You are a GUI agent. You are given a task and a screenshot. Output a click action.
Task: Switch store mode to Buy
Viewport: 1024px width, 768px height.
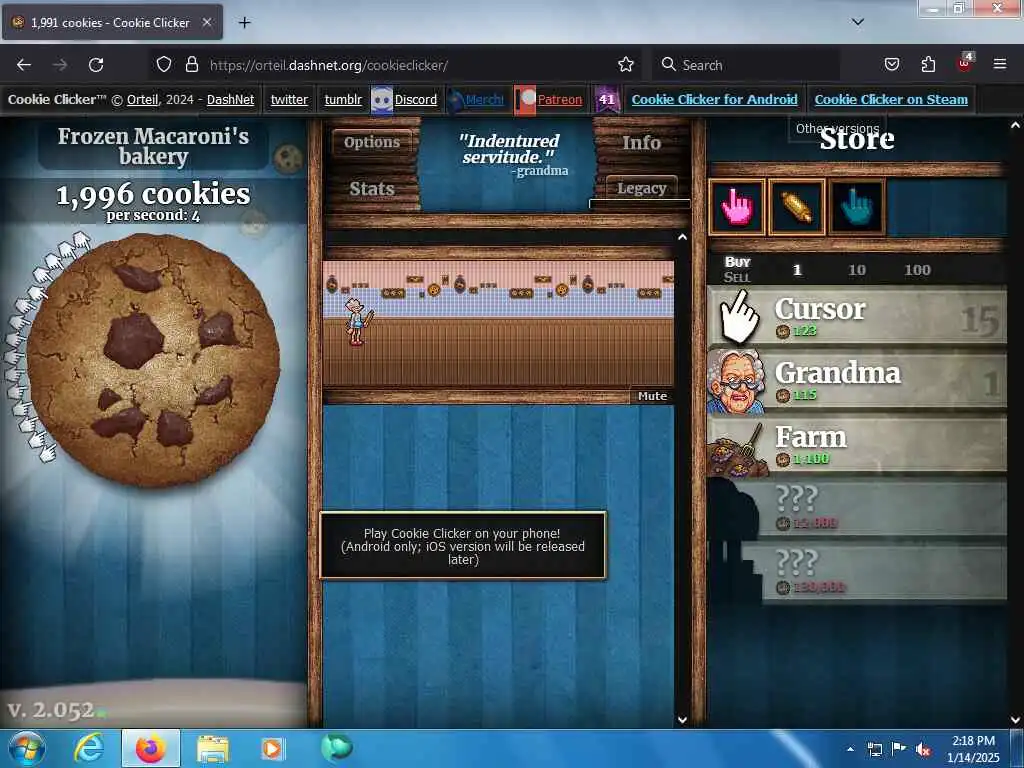pos(737,262)
